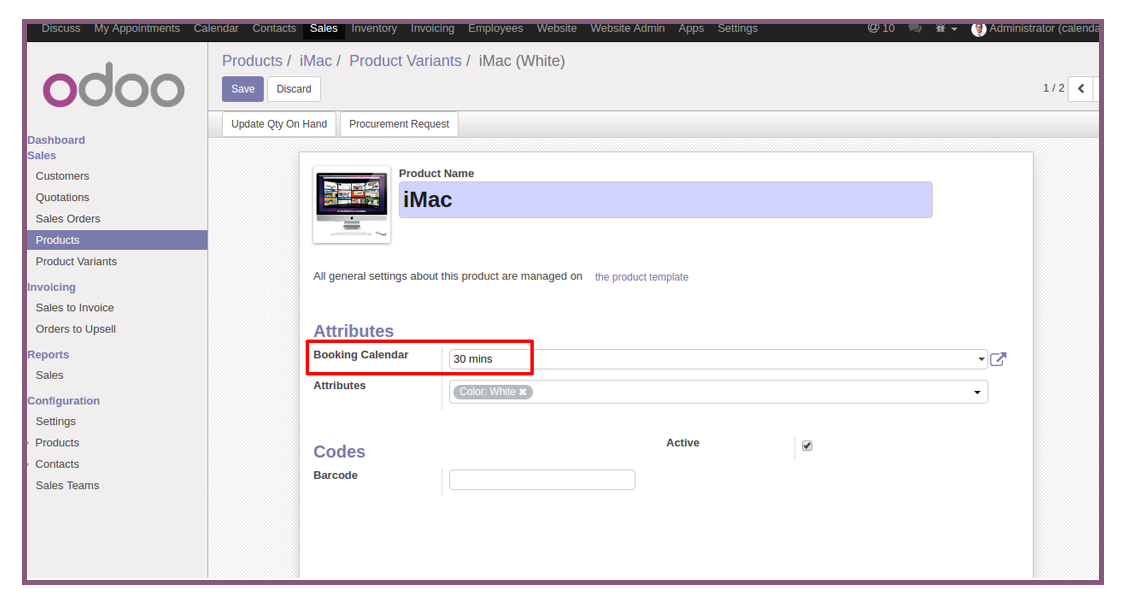Viewport: 1126px width, 607px height.
Task: Open Quotations in the sidebar
Action: click(62, 198)
